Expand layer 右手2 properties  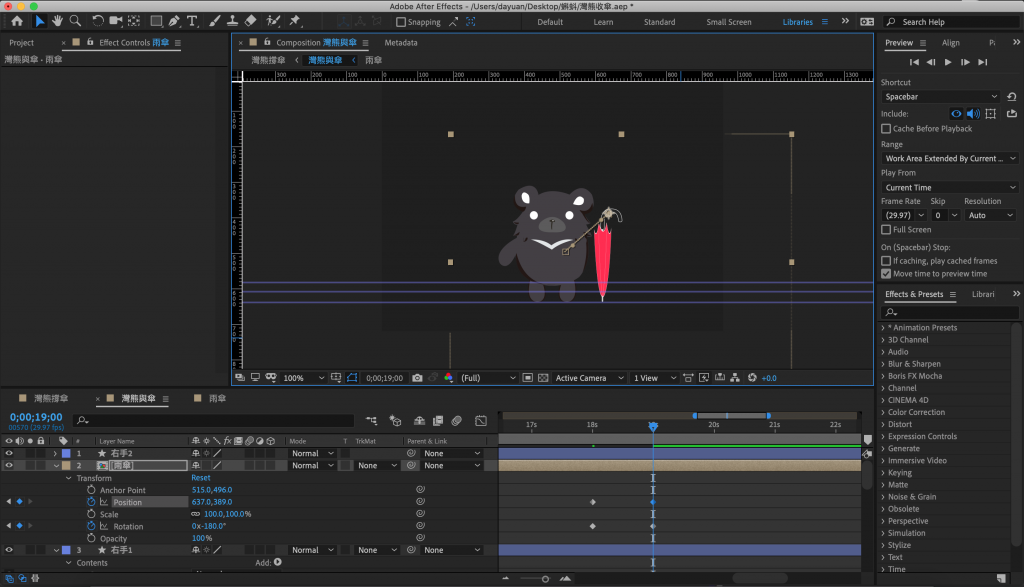[56, 453]
